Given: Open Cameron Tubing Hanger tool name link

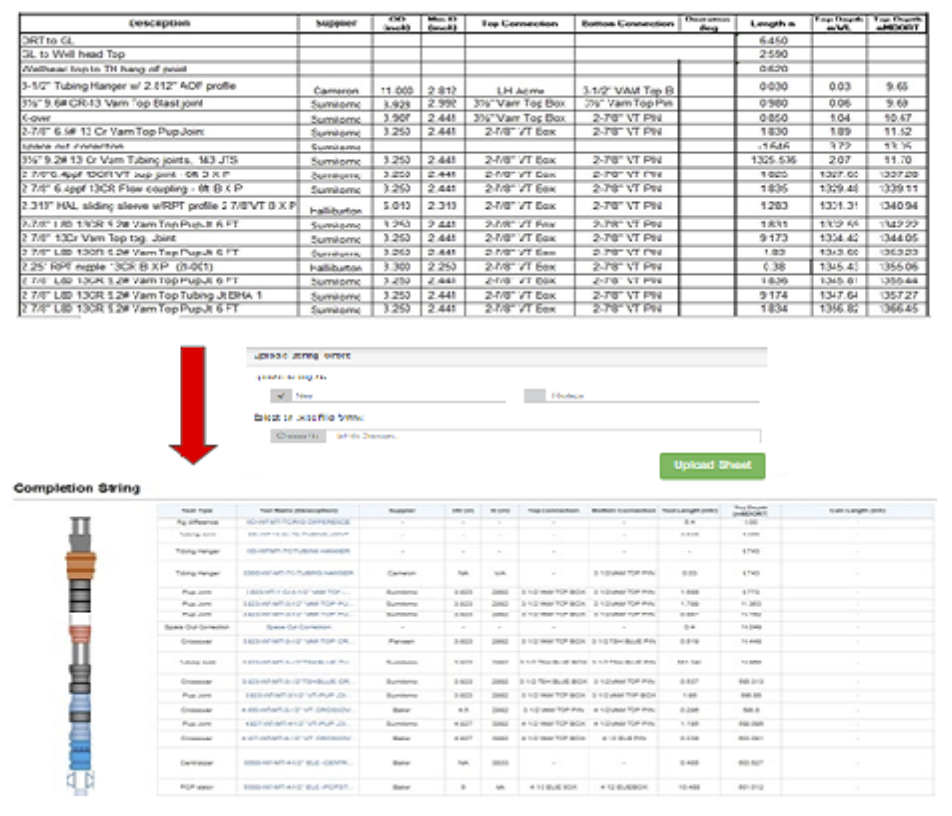Looking at the screenshot, I should click(x=298, y=573).
